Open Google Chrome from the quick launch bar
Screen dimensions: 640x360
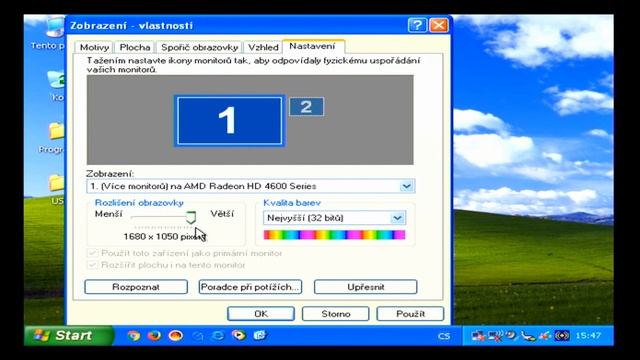tap(133, 336)
